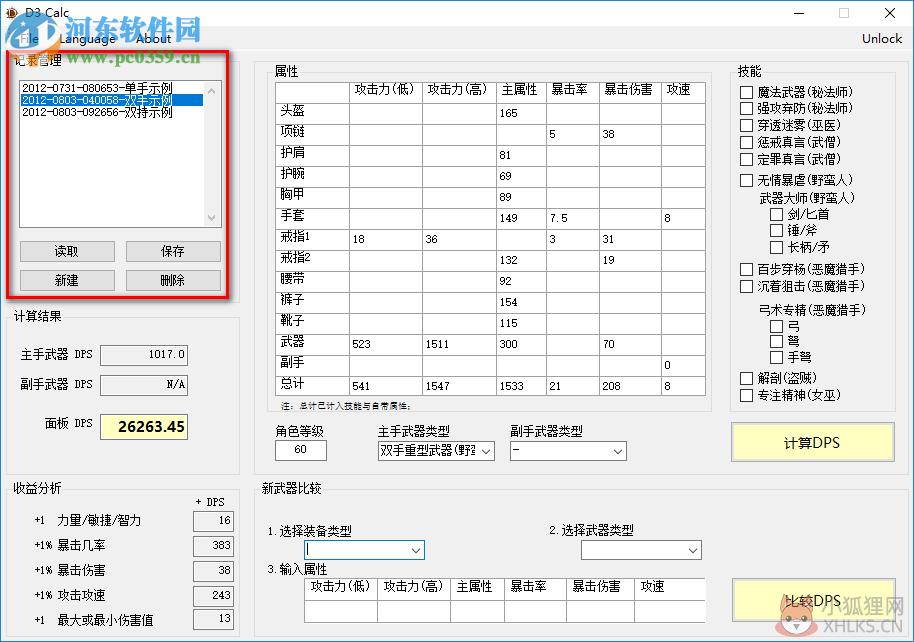
Task: Open the 副手武器类型 dropdown
Action: [x=568, y=451]
